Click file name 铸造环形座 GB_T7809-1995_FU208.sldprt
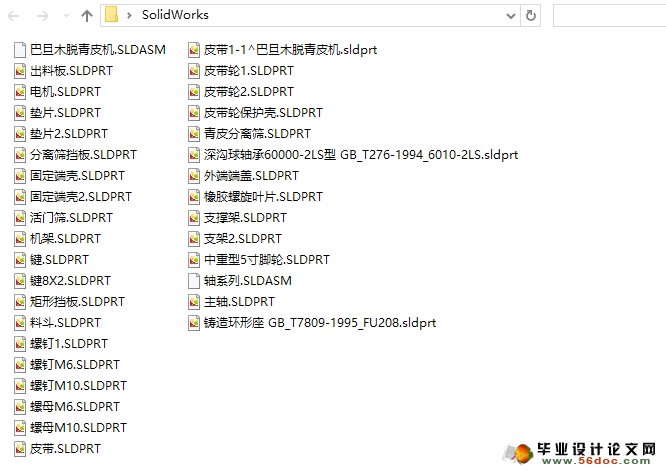 [320, 323]
